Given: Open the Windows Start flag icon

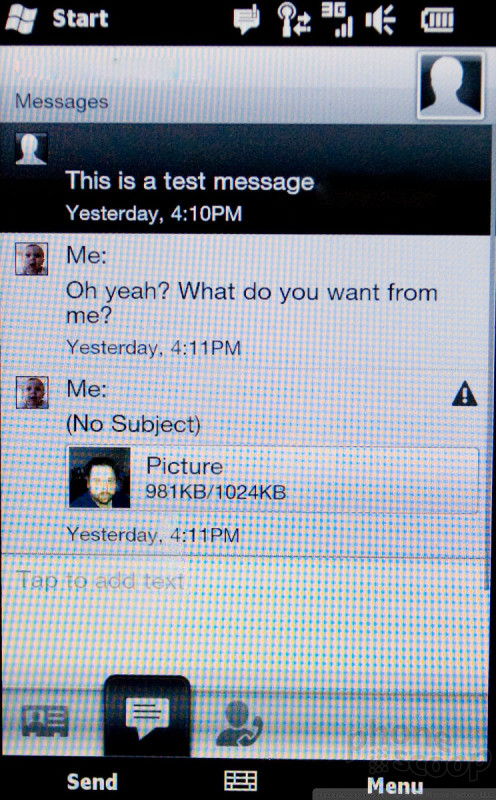Looking at the screenshot, I should tap(22, 19).
